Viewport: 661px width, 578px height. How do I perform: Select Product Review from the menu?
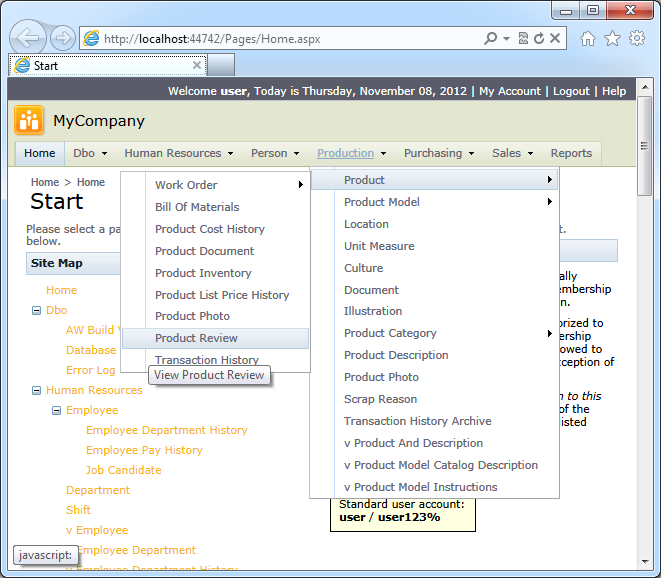(196, 338)
